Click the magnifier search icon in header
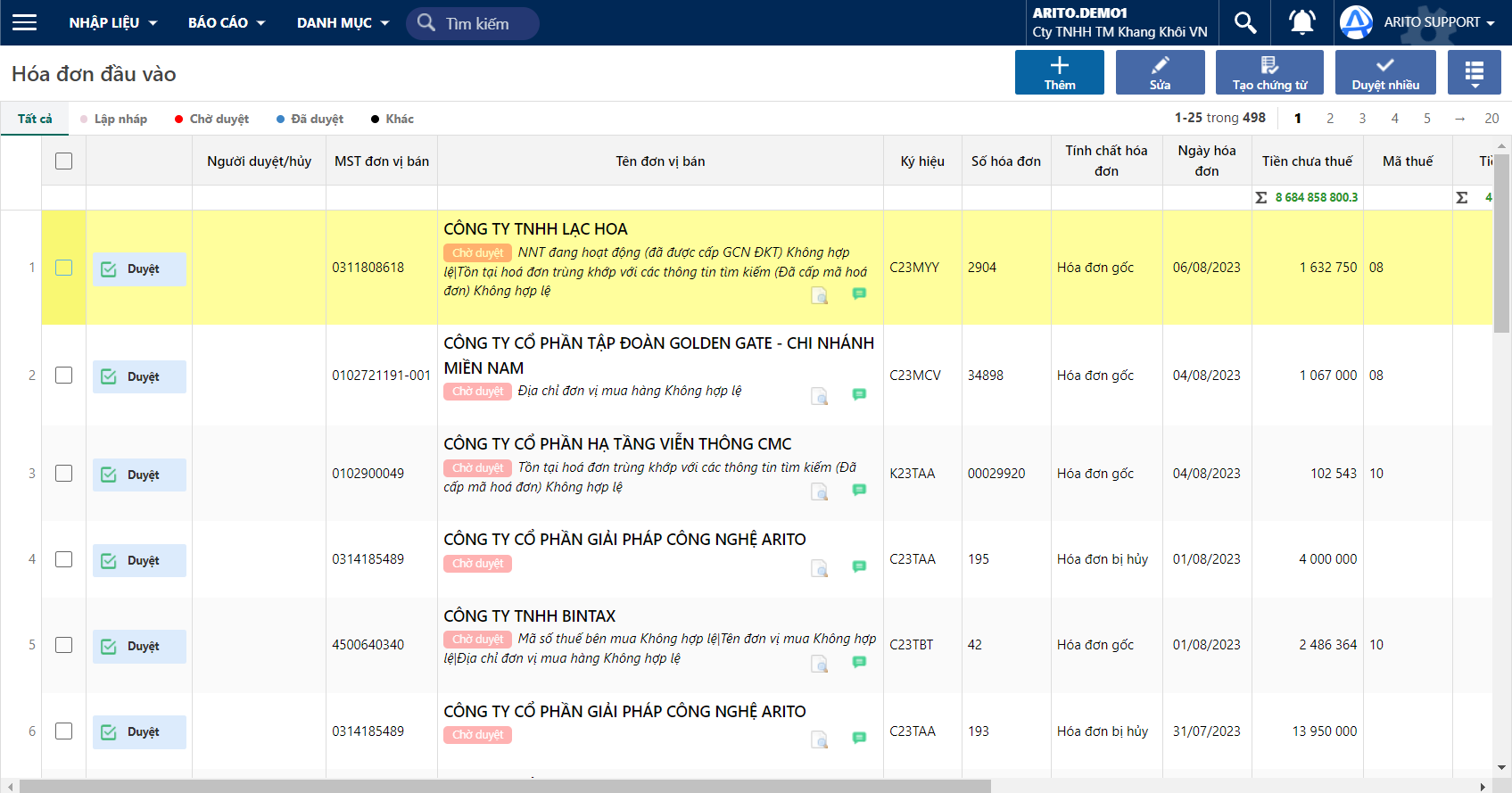 (1244, 22)
